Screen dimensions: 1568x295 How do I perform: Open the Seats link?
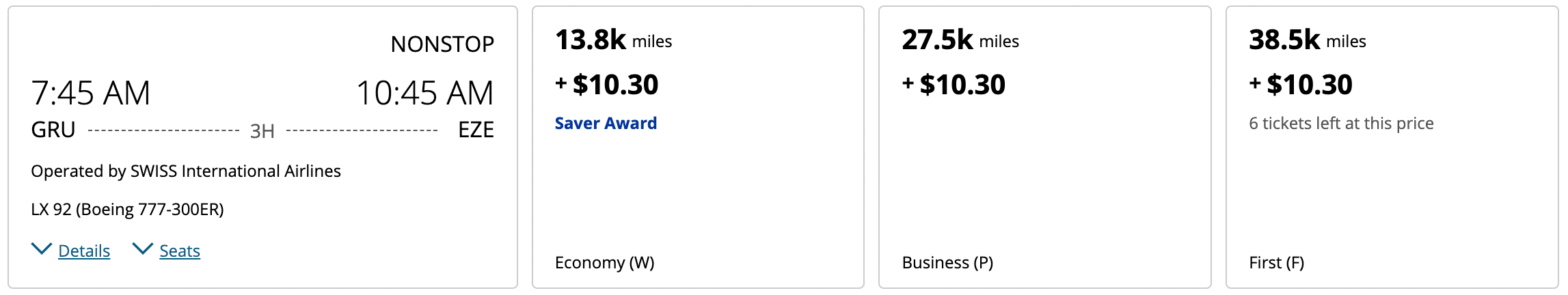180,251
